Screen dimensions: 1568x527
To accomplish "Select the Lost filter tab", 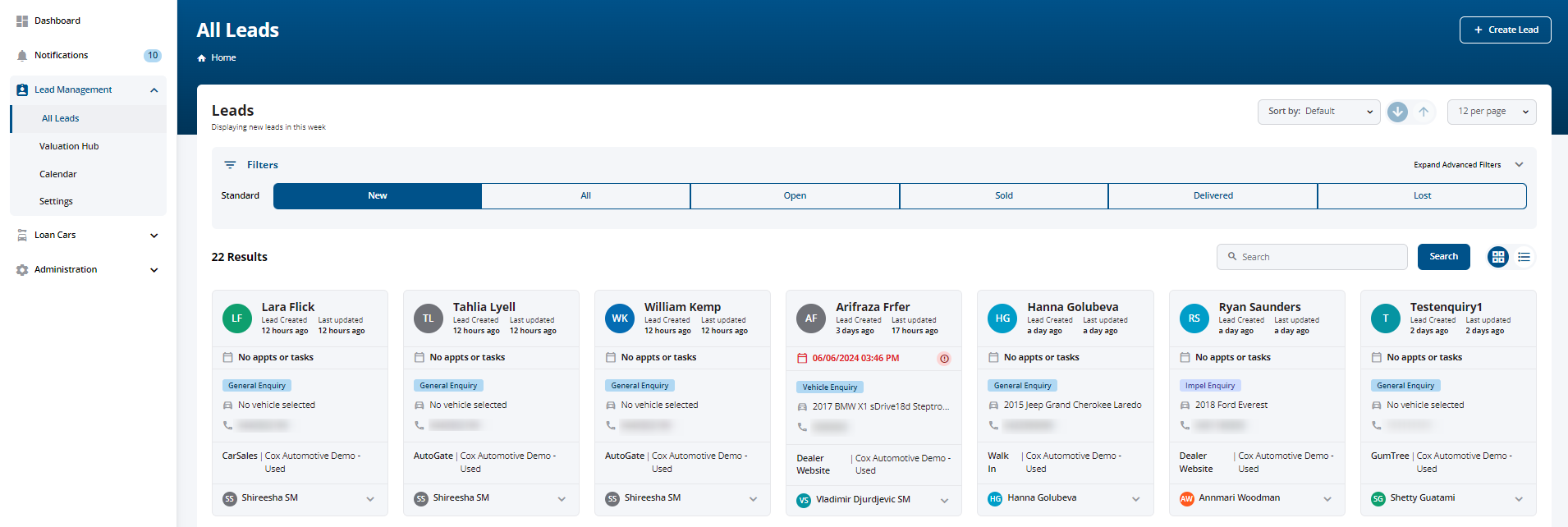I will 1423,196.
